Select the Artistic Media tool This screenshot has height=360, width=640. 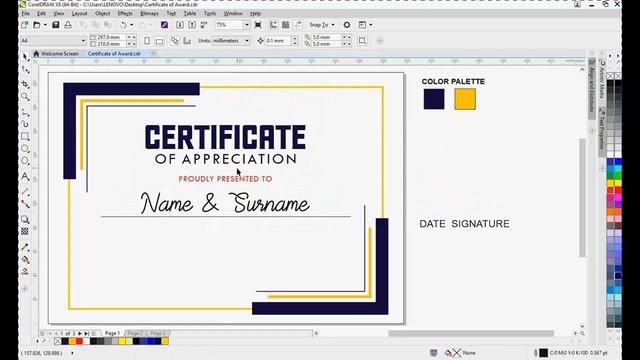pyautogui.click(x=25, y=124)
